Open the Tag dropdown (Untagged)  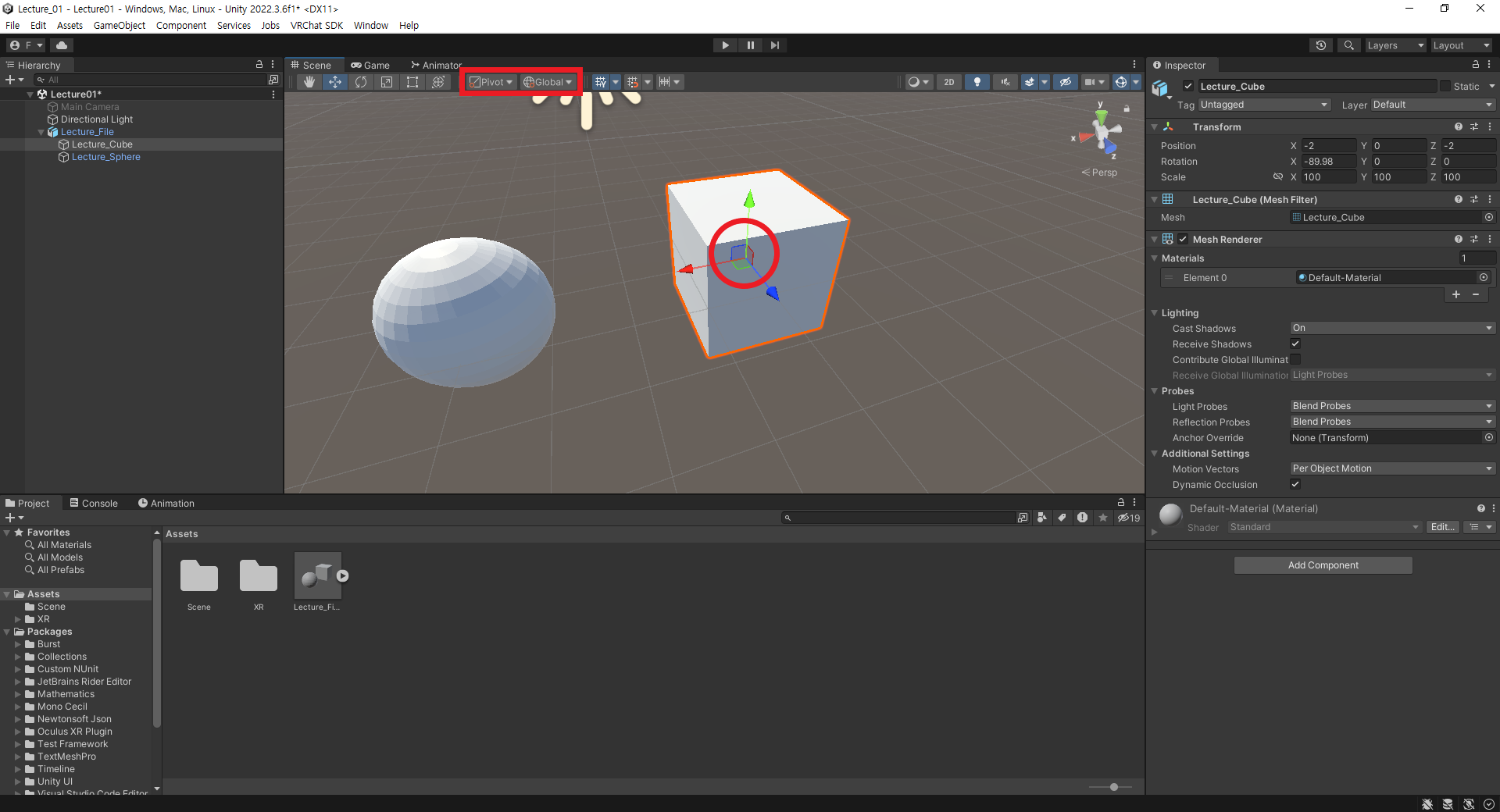pos(1263,105)
